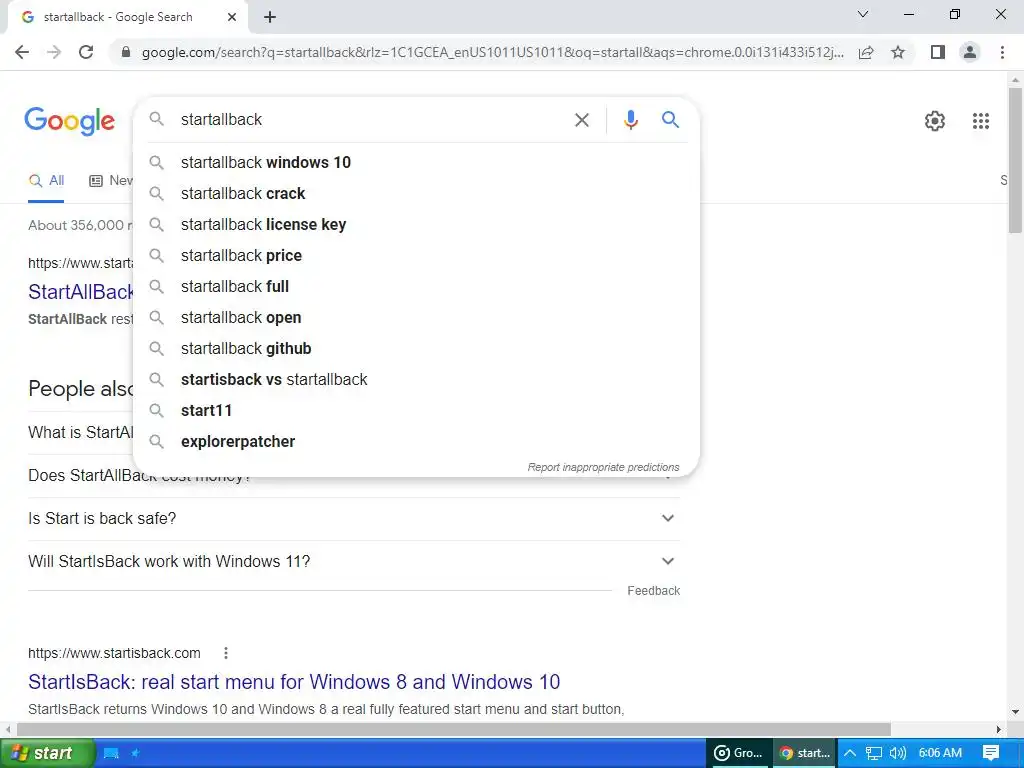Click the Feedback link
The image size is (1024, 768).
click(653, 590)
